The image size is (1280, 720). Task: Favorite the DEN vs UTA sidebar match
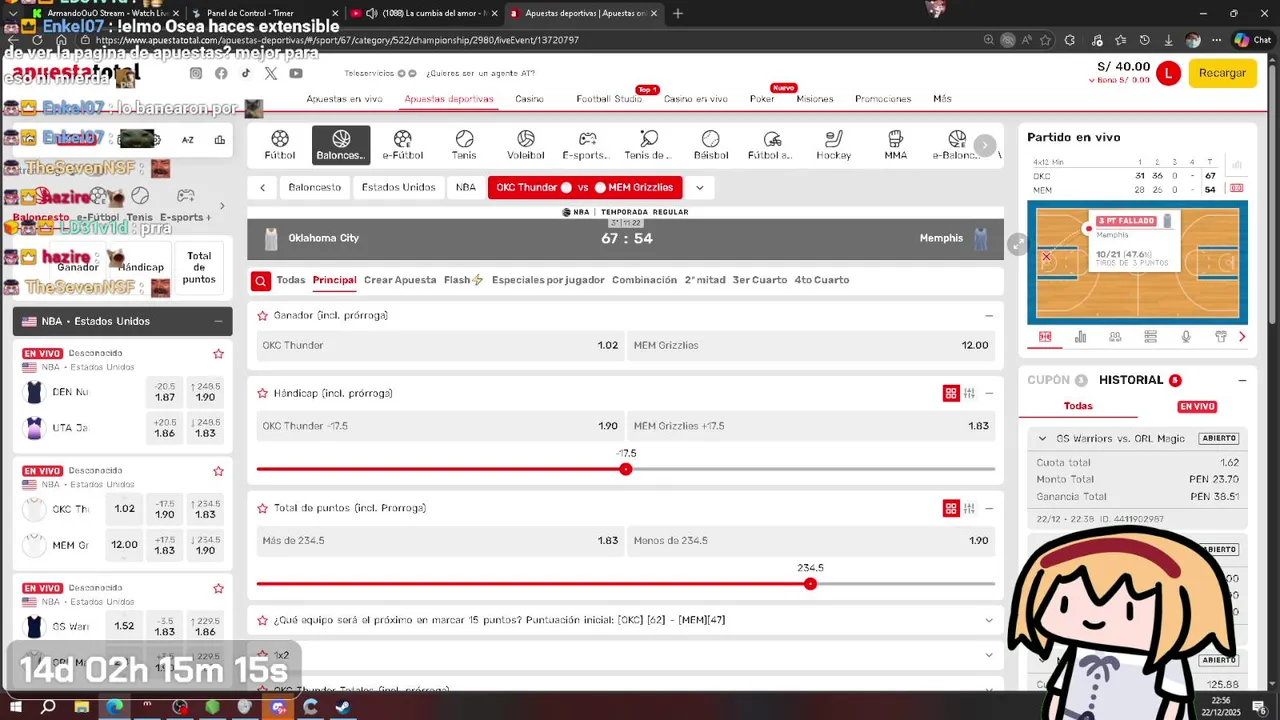(218, 354)
